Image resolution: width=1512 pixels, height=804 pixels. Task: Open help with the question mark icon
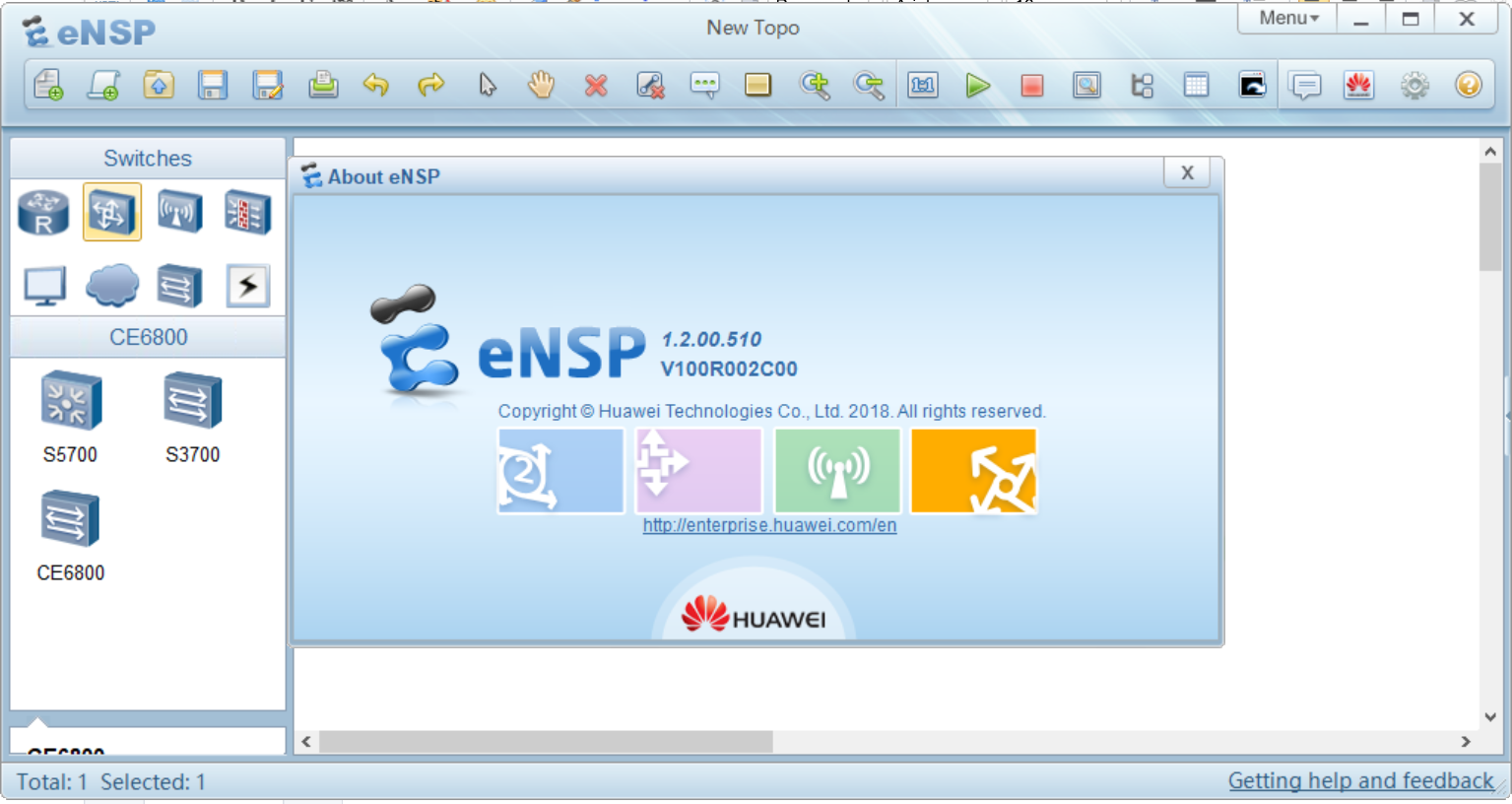pos(1468,86)
